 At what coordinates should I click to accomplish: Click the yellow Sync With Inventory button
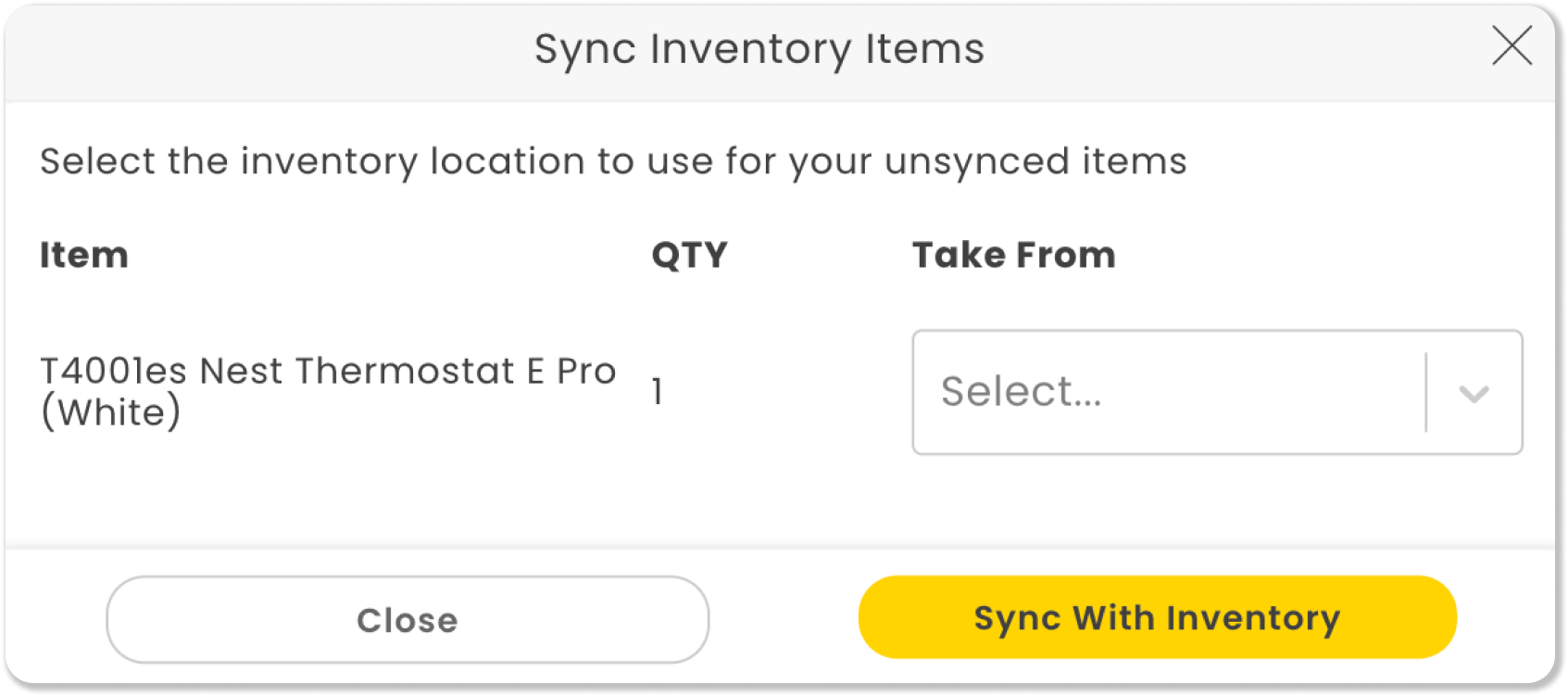pos(1158,617)
